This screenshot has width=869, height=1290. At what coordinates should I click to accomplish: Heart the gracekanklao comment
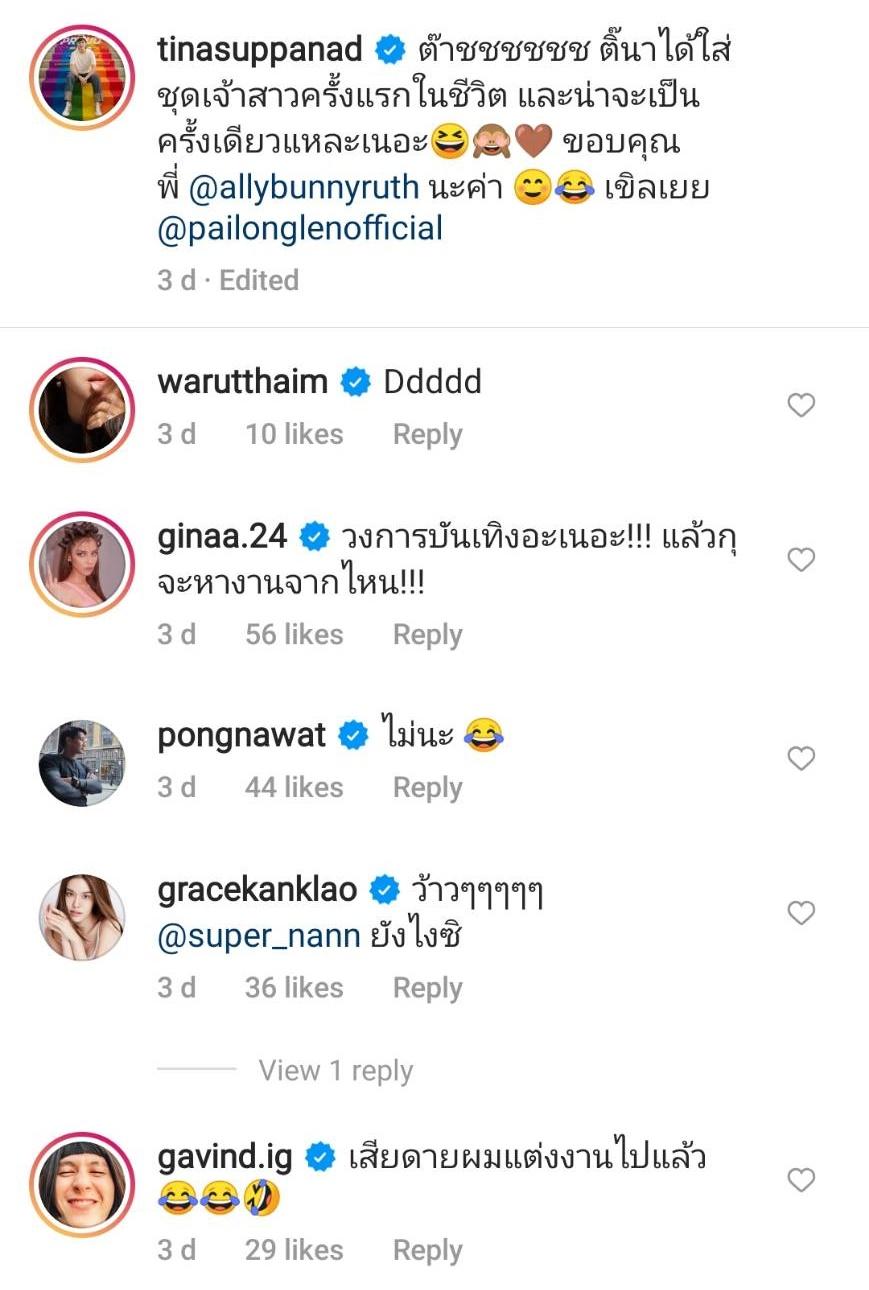click(801, 912)
